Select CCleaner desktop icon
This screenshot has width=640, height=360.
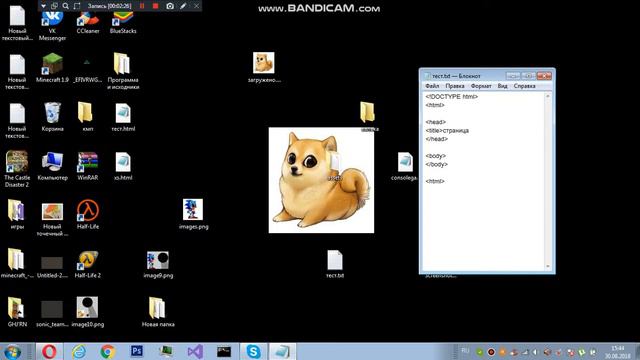(x=88, y=22)
